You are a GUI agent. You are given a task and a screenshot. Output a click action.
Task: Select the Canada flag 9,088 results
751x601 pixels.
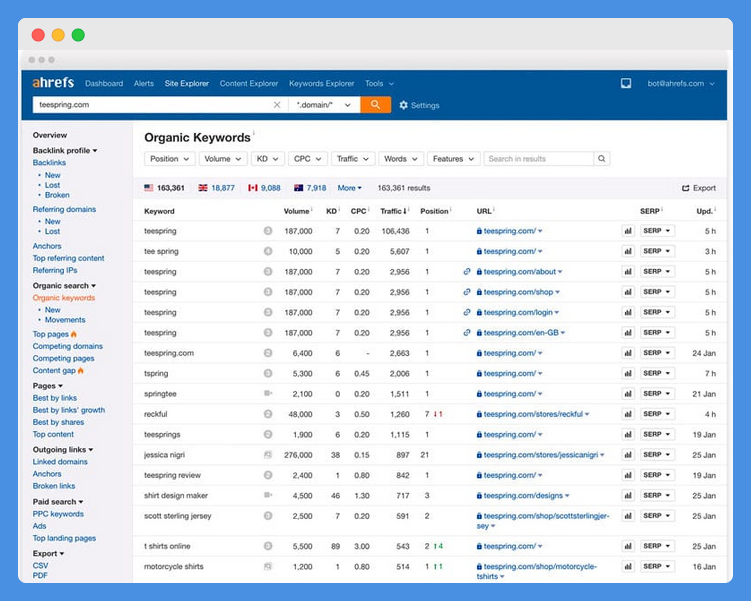(x=264, y=188)
